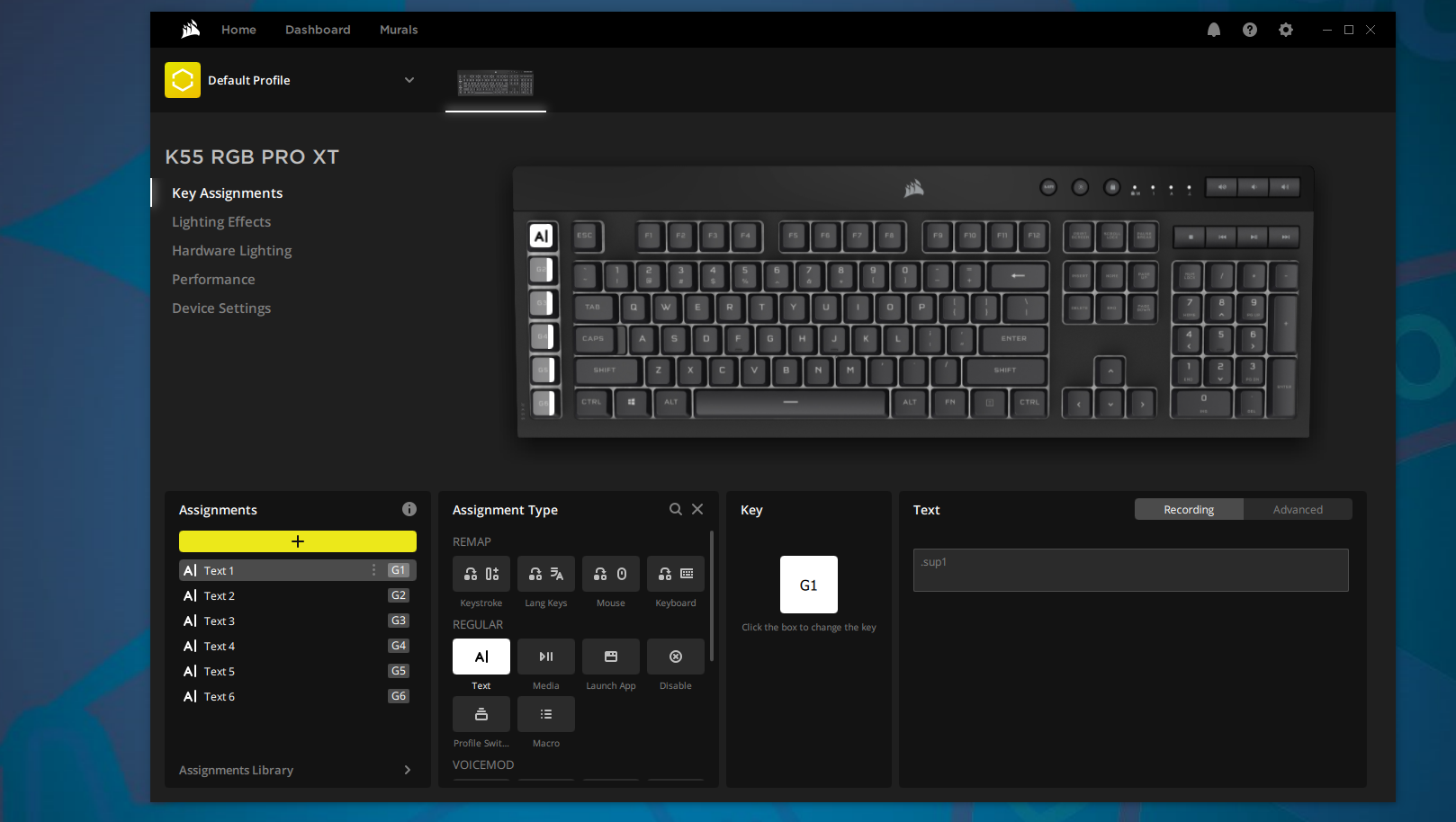Open the help question mark icon
The image size is (1456, 822).
pos(1250,30)
